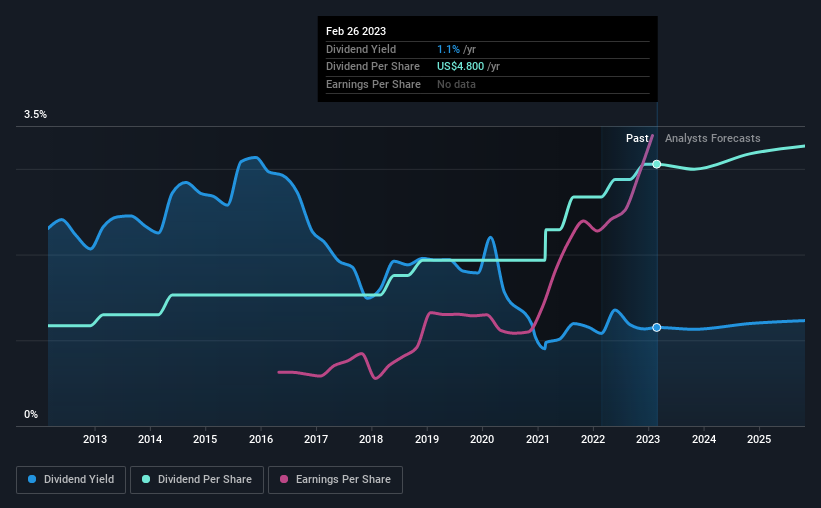Image resolution: width=821 pixels, height=508 pixels.
Task: Toggle the Dividend Per Share legend series
Action: coord(197,479)
